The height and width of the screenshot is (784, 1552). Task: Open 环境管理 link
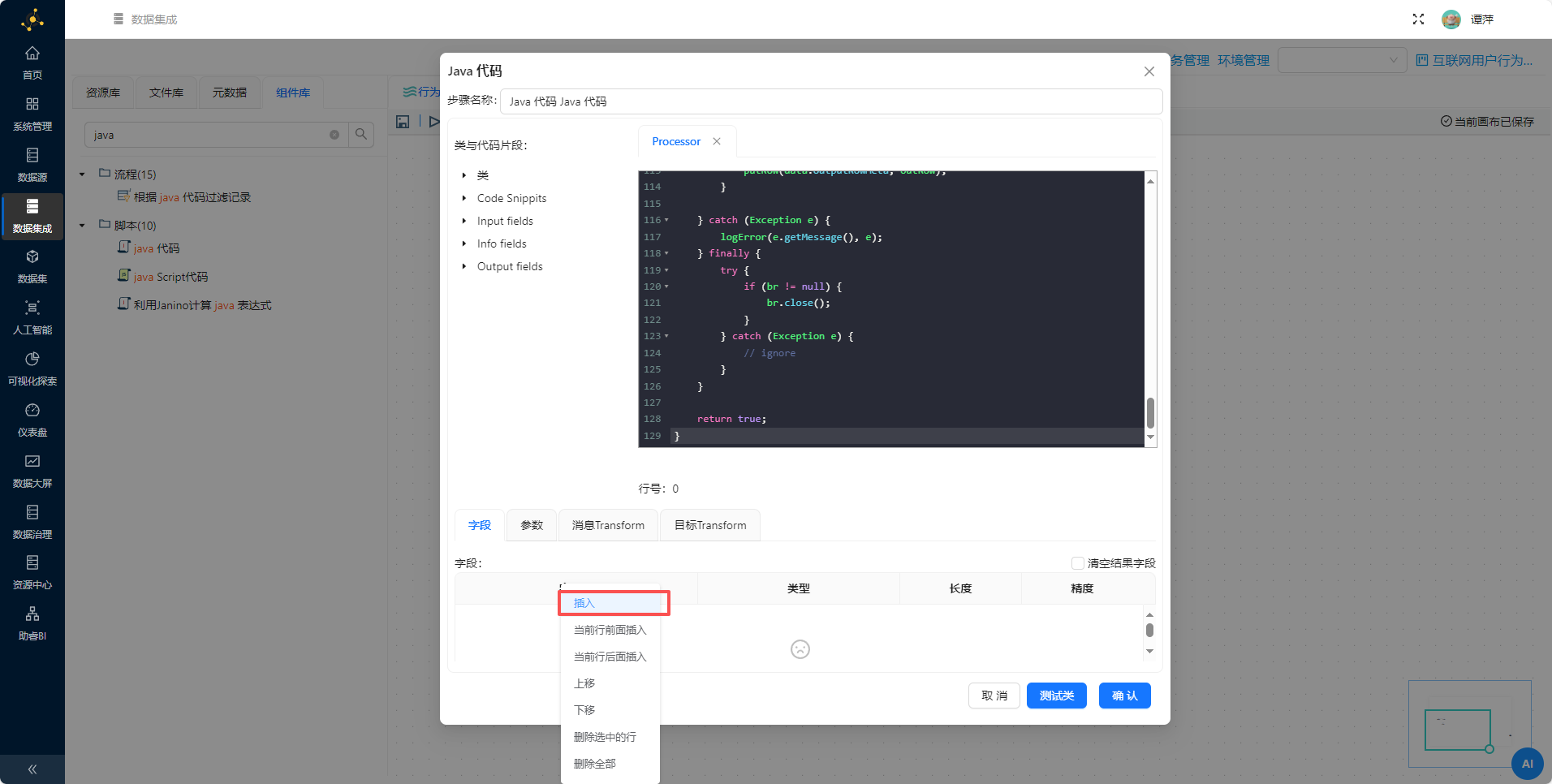click(1244, 60)
